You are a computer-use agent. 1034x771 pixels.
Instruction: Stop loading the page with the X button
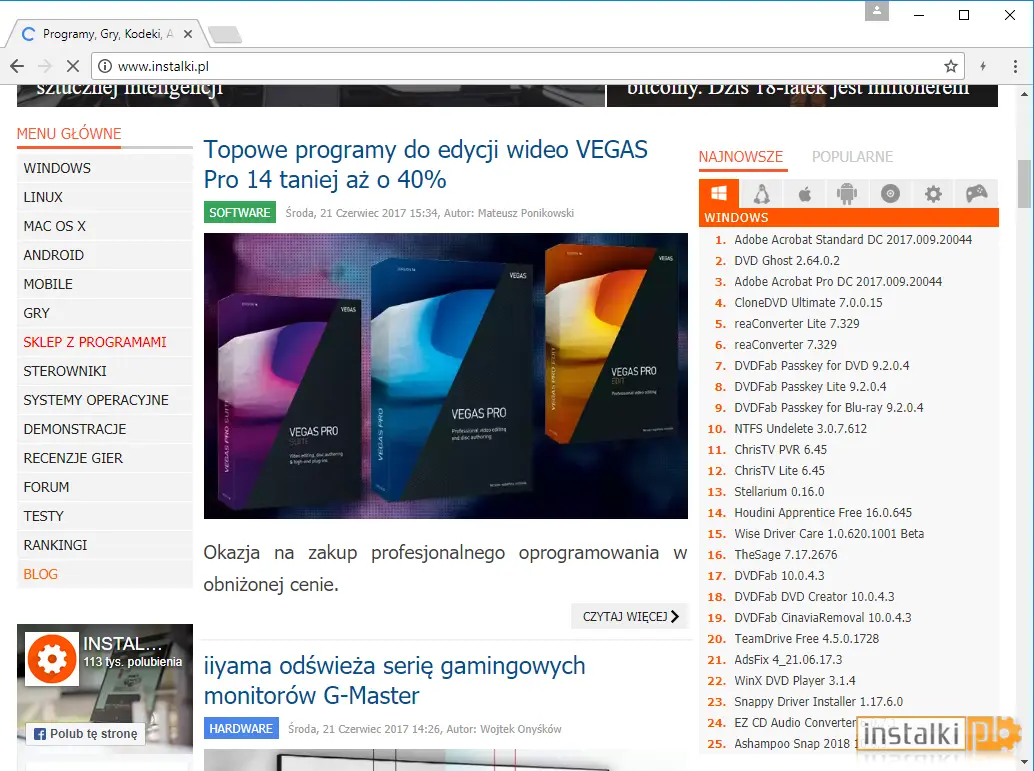(x=73, y=66)
